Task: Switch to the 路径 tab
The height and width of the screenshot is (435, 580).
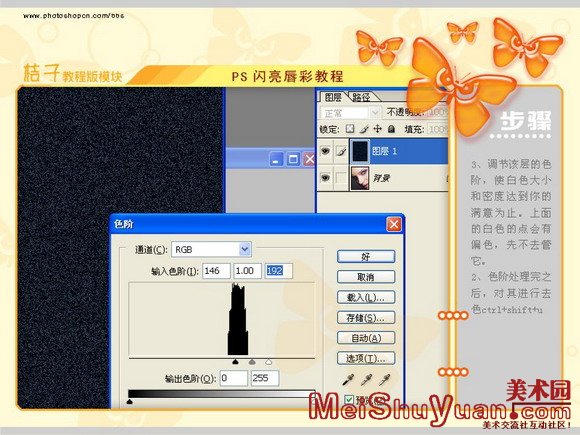Action: point(362,97)
